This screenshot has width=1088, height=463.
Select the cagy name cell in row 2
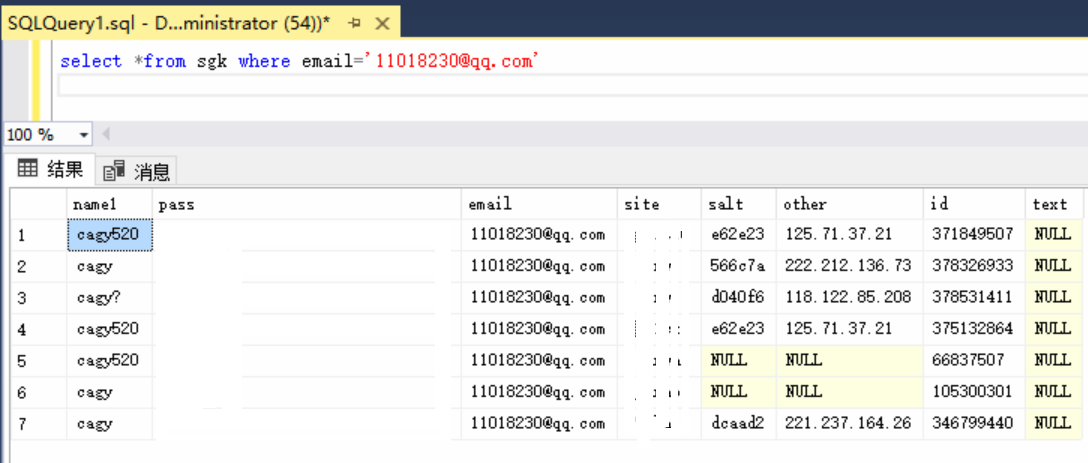click(110, 267)
